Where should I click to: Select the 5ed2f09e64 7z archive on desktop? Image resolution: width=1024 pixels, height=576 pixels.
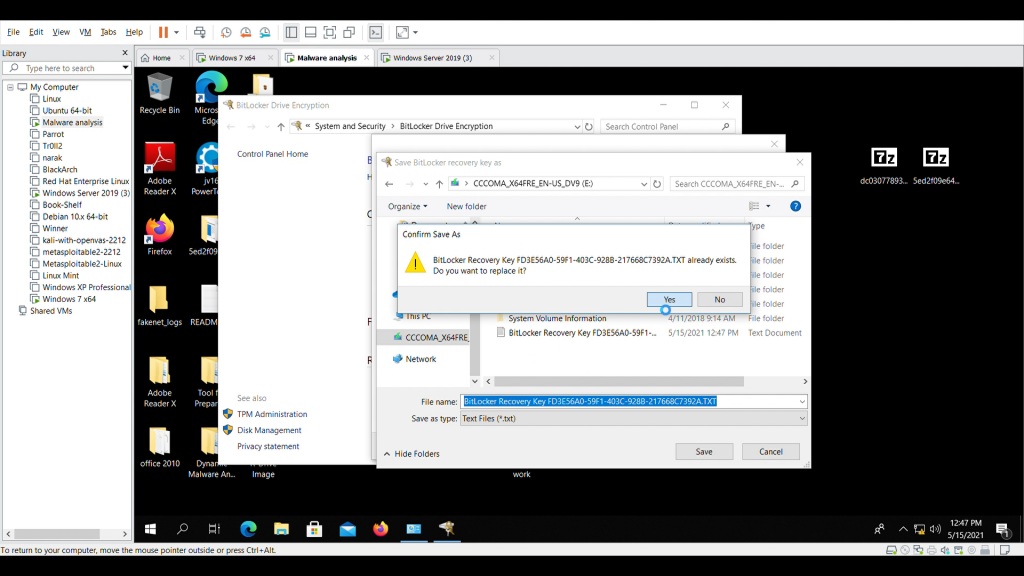pos(936,167)
